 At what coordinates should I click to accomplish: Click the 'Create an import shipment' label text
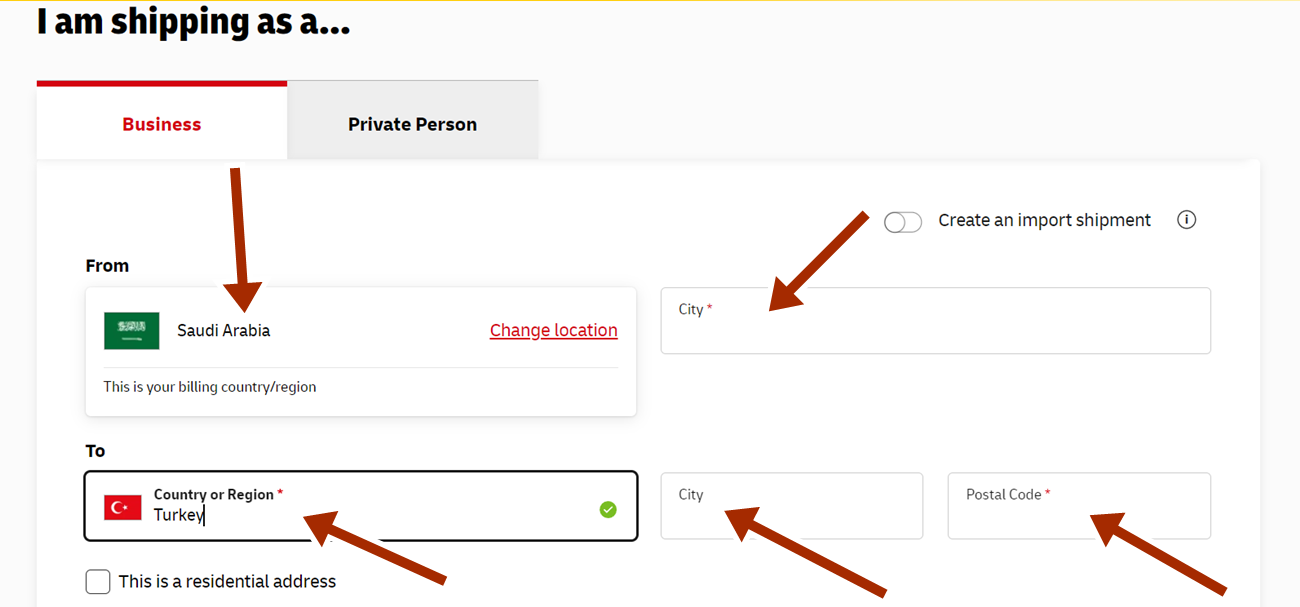(x=1044, y=220)
